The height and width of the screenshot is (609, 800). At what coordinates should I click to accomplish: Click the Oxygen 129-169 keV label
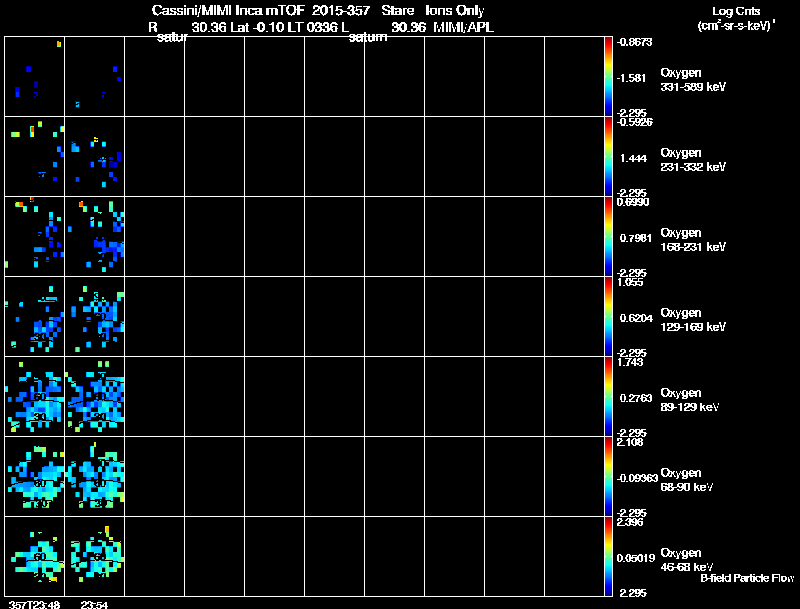coord(693,320)
